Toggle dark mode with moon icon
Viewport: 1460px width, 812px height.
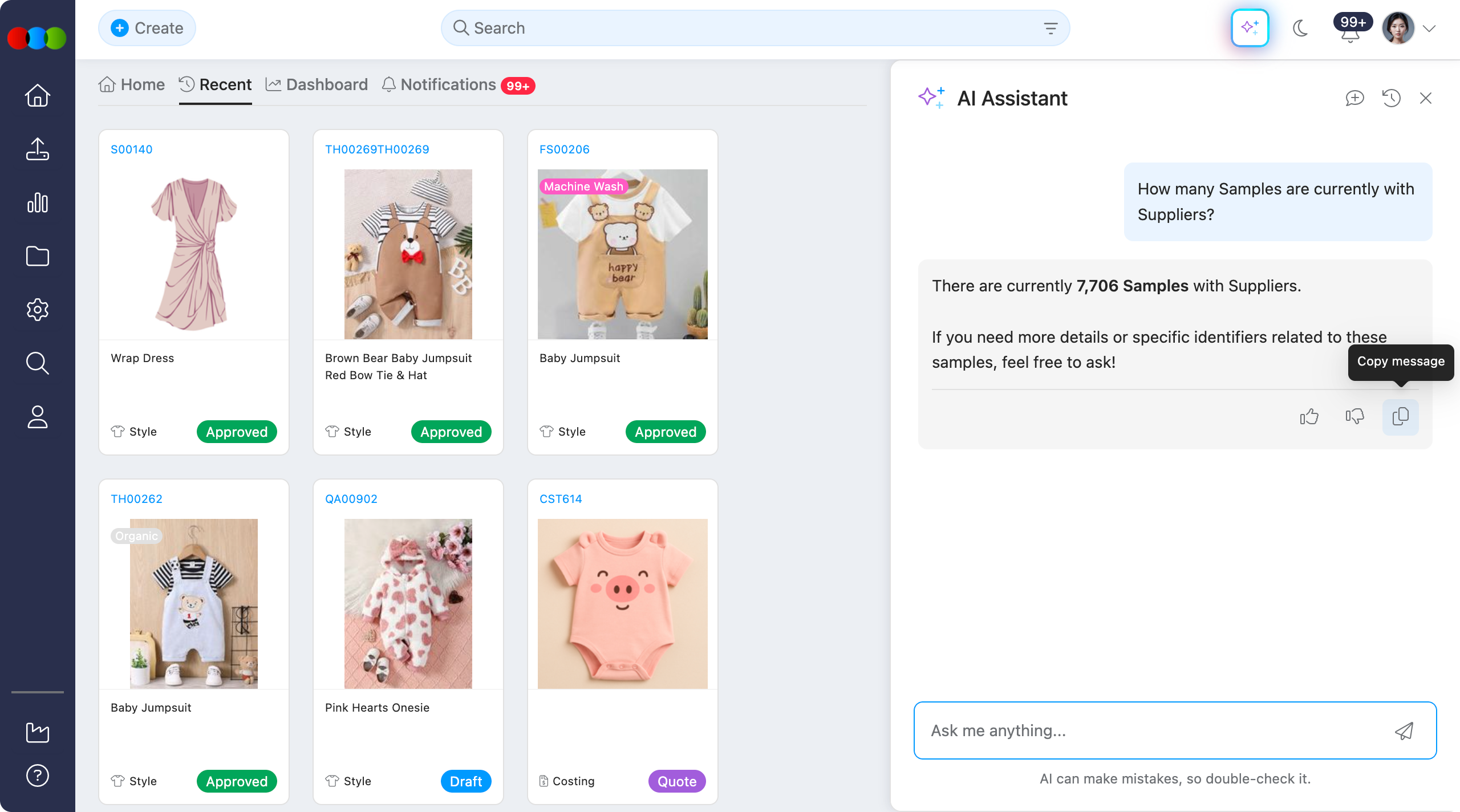[x=1300, y=28]
